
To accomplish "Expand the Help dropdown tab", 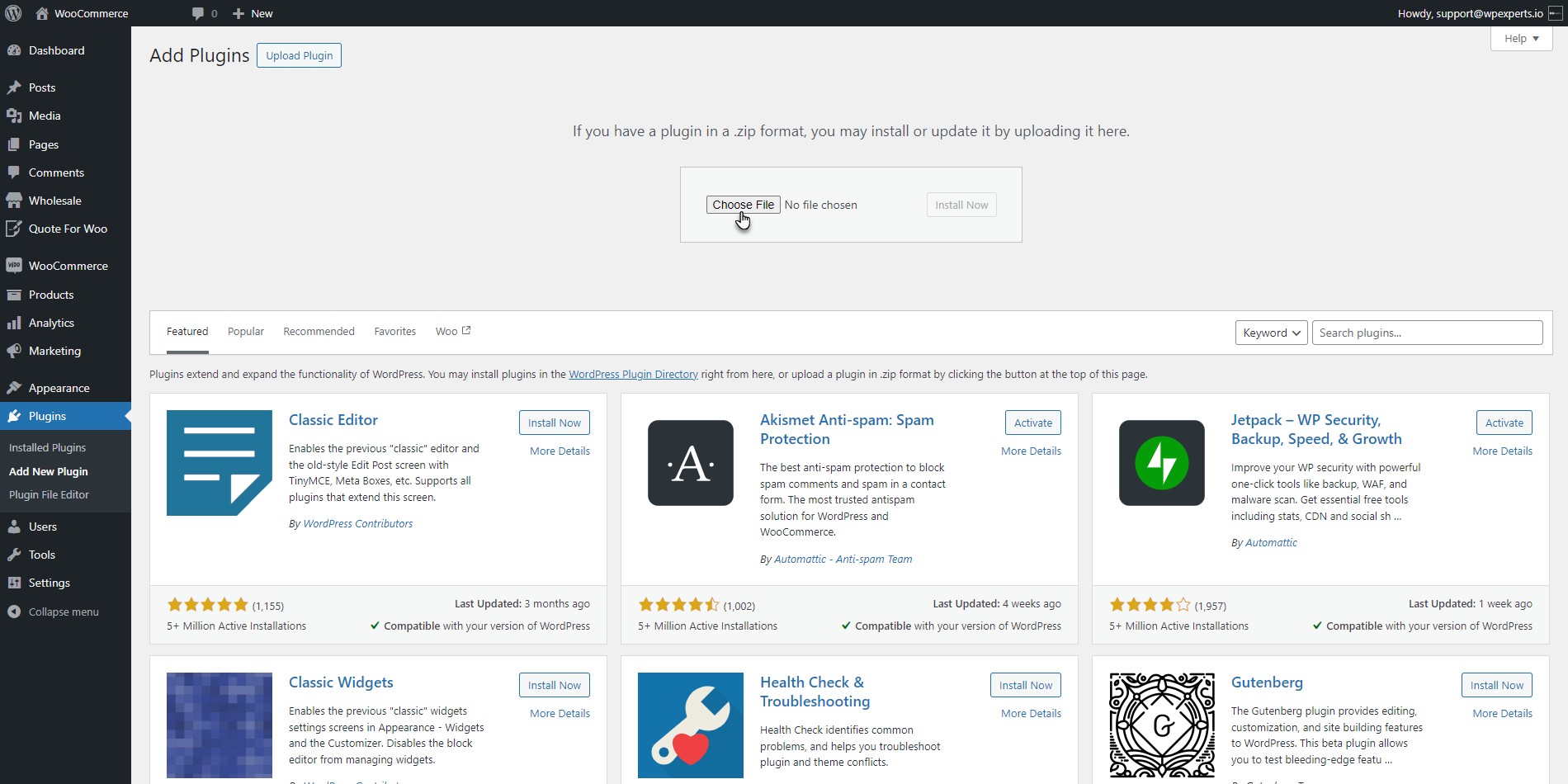I will click(1521, 39).
